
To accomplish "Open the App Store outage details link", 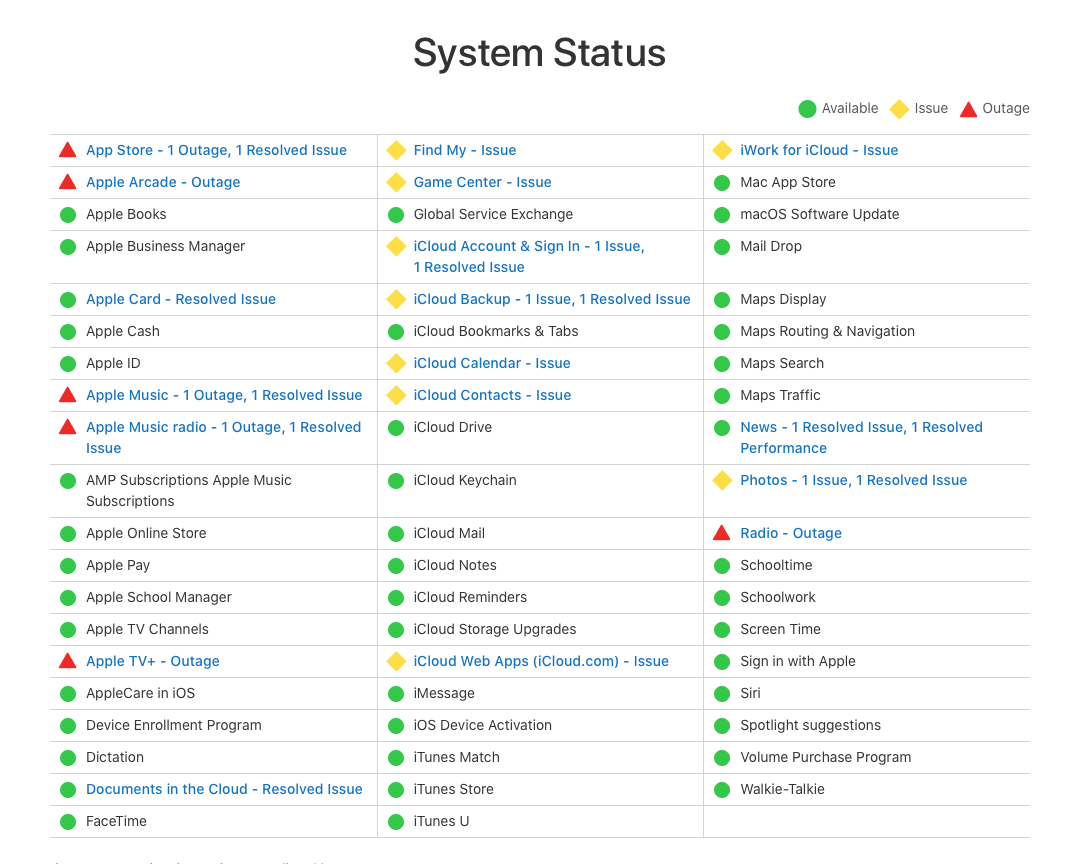I will click(x=216, y=150).
